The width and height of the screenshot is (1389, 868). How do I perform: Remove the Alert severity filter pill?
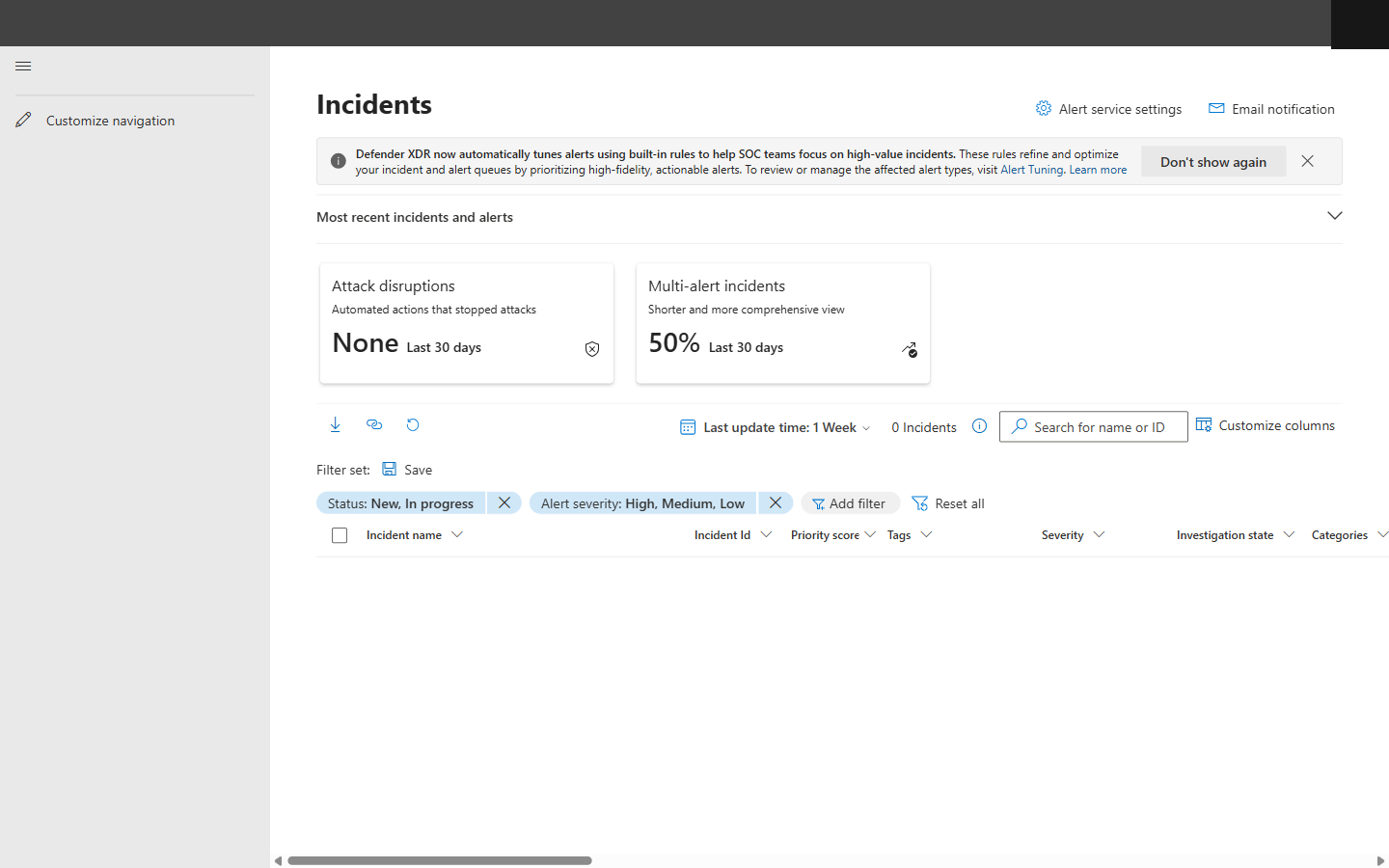[x=776, y=502]
